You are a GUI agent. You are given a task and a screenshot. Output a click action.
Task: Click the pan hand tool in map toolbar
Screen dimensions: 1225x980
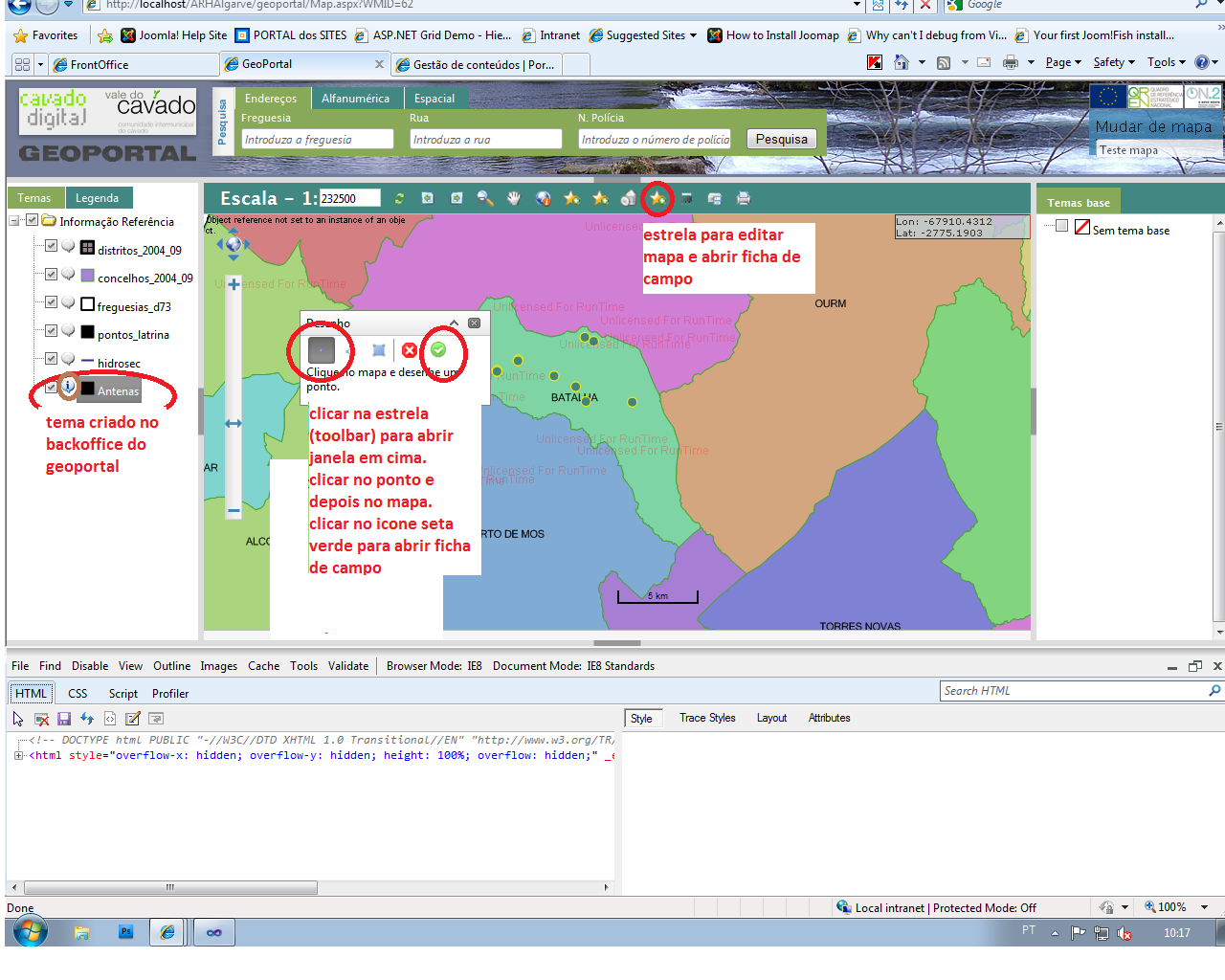514,198
